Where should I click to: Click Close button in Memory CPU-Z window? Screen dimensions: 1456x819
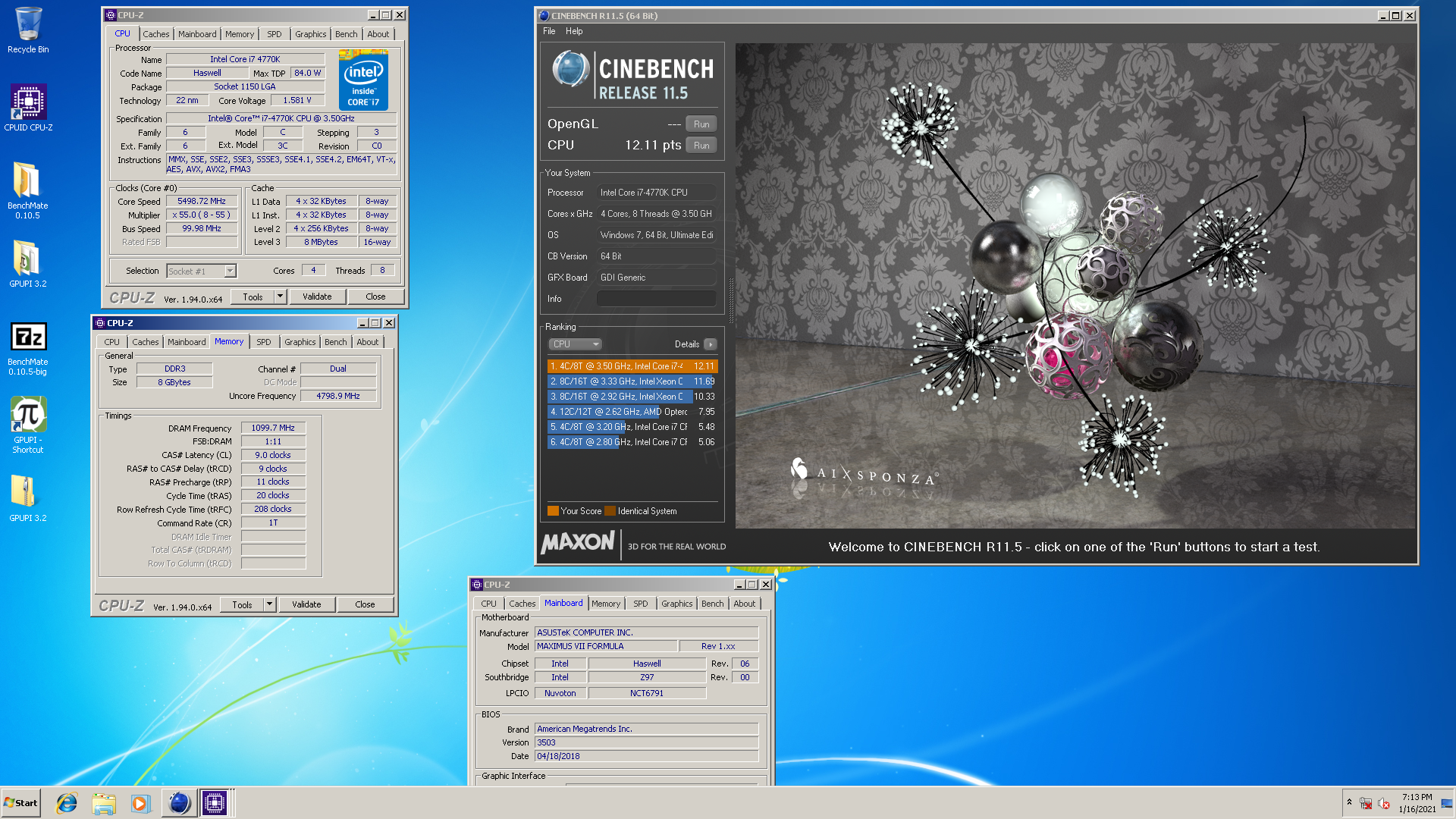click(365, 604)
